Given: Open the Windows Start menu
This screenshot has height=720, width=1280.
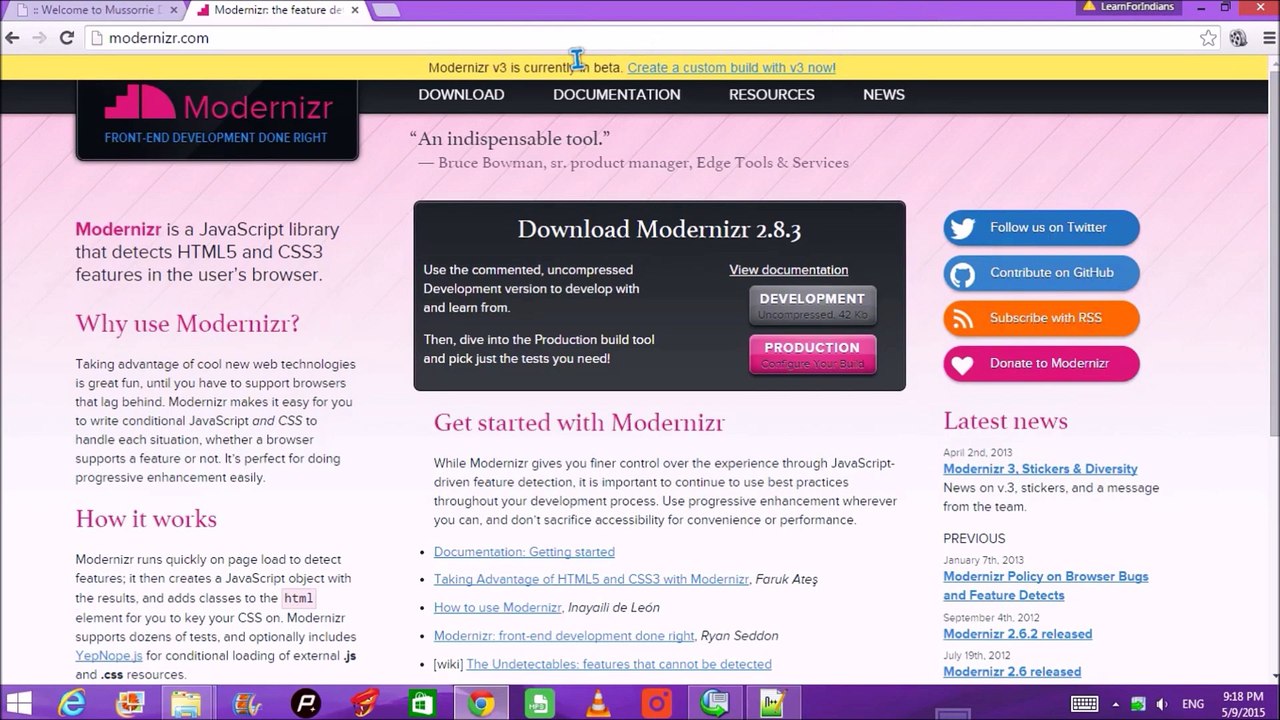Looking at the screenshot, I should (x=17, y=703).
